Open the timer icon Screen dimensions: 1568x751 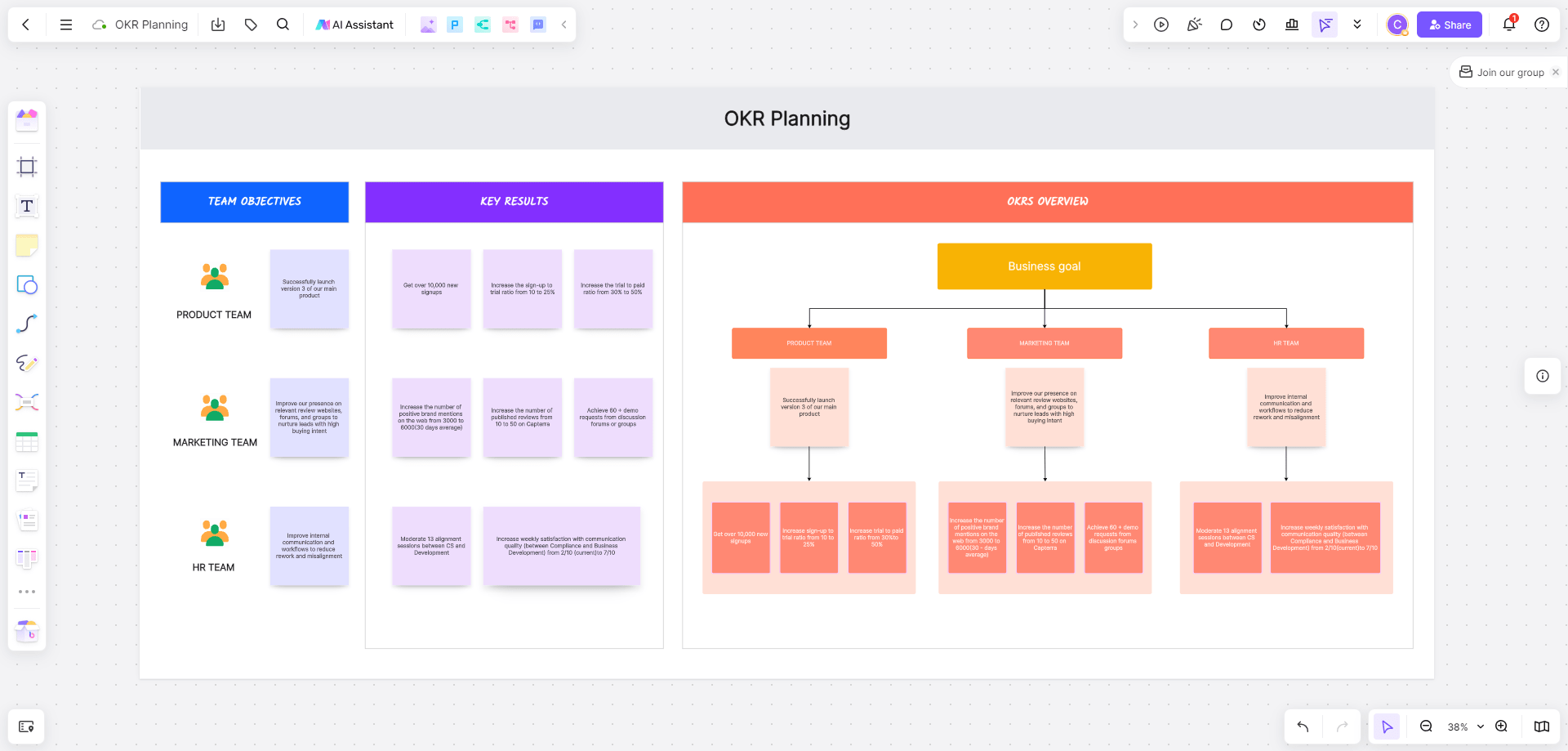click(1259, 25)
